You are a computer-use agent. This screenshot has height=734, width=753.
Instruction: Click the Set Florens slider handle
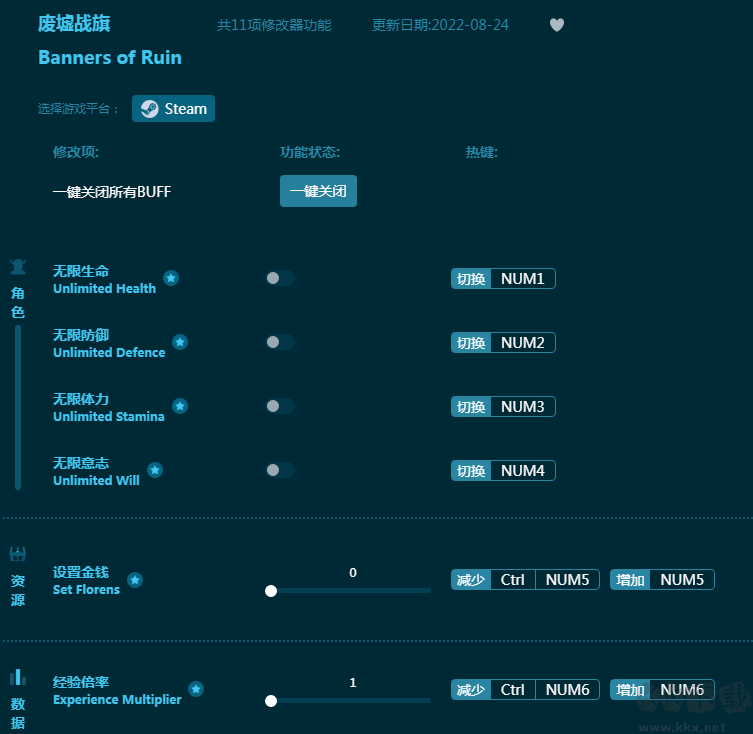click(271, 591)
